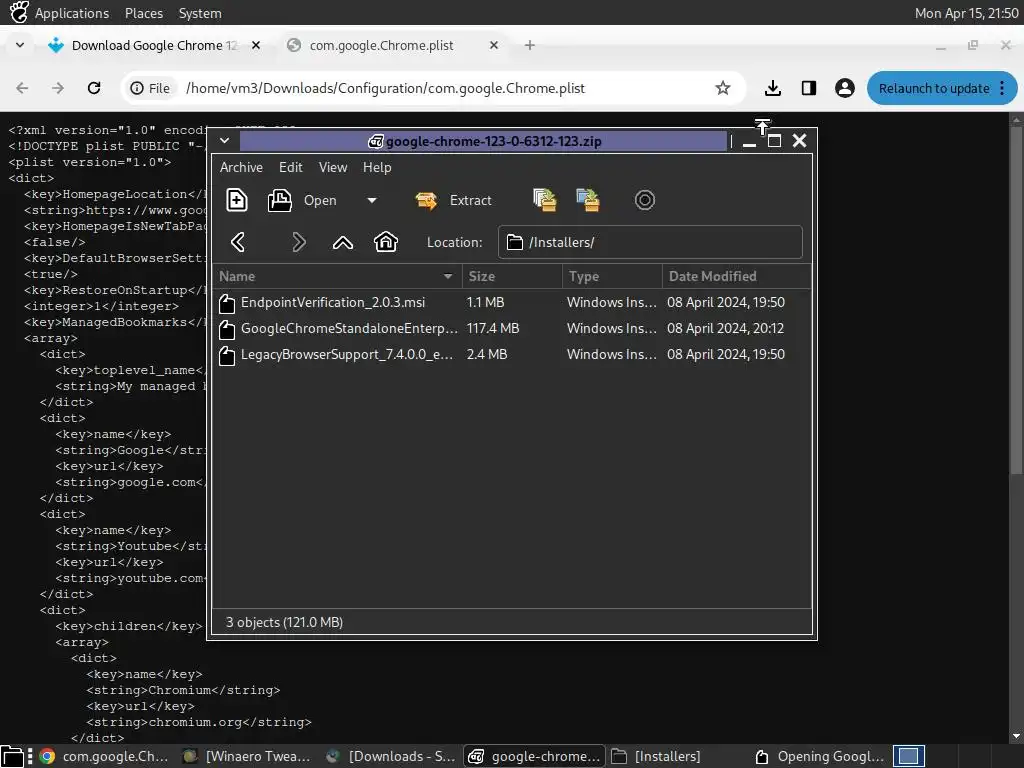Click the clock showing Mon Apr 15
Screen dimensions: 1024x768
967,13
